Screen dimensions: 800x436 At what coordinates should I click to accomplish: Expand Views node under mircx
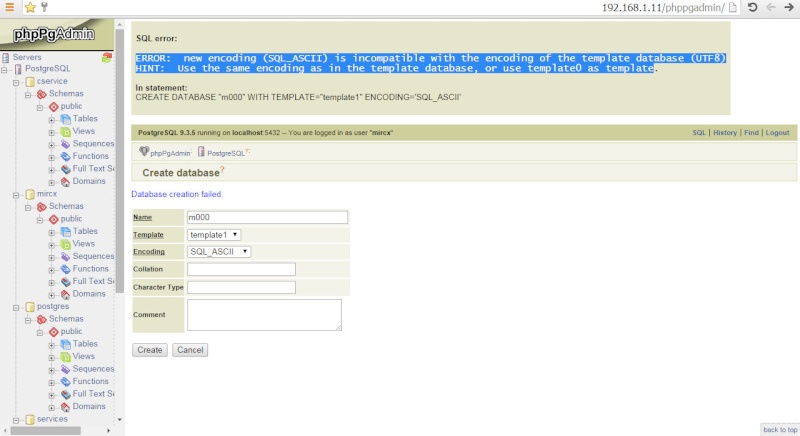tap(52, 245)
